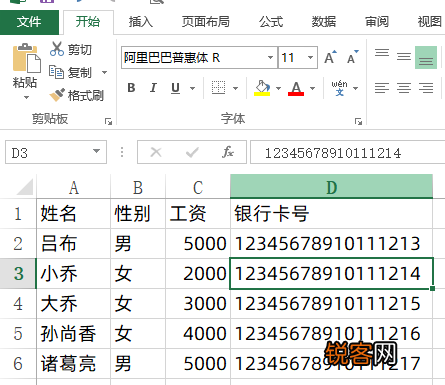Screen dimensions: 445x385
Task: Click salary cell 3000 for 大乔
Action: (x=198, y=304)
